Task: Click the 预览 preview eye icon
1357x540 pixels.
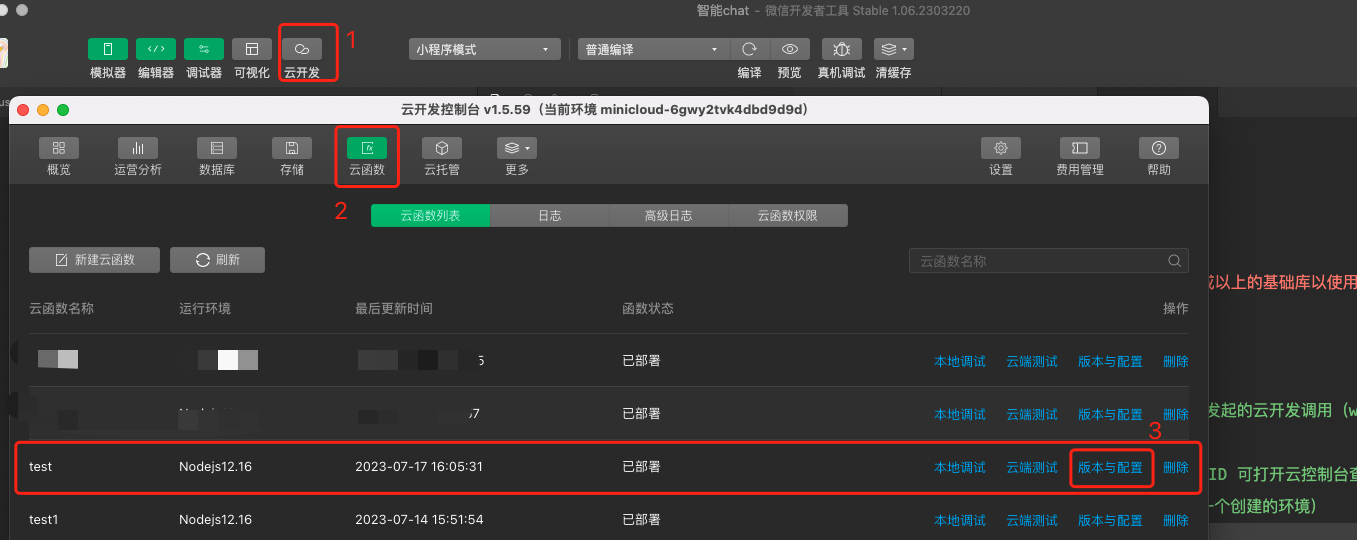Action: coord(790,49)
